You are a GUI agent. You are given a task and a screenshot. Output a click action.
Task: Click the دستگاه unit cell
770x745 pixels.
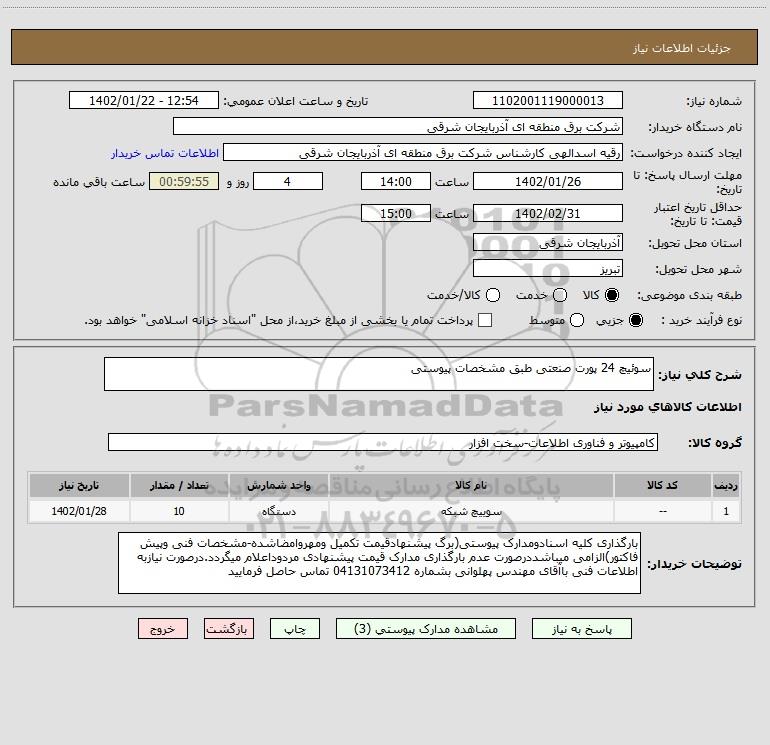[x=279, y=511]
